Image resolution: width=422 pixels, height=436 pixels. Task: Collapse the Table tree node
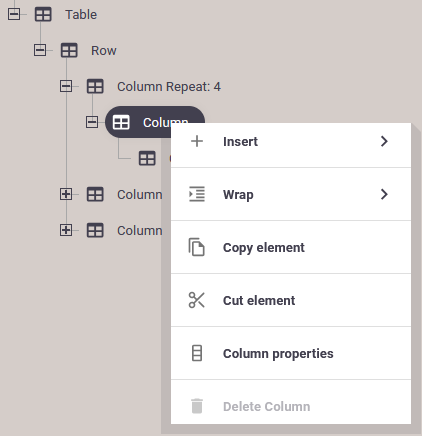tap(14, 14)
